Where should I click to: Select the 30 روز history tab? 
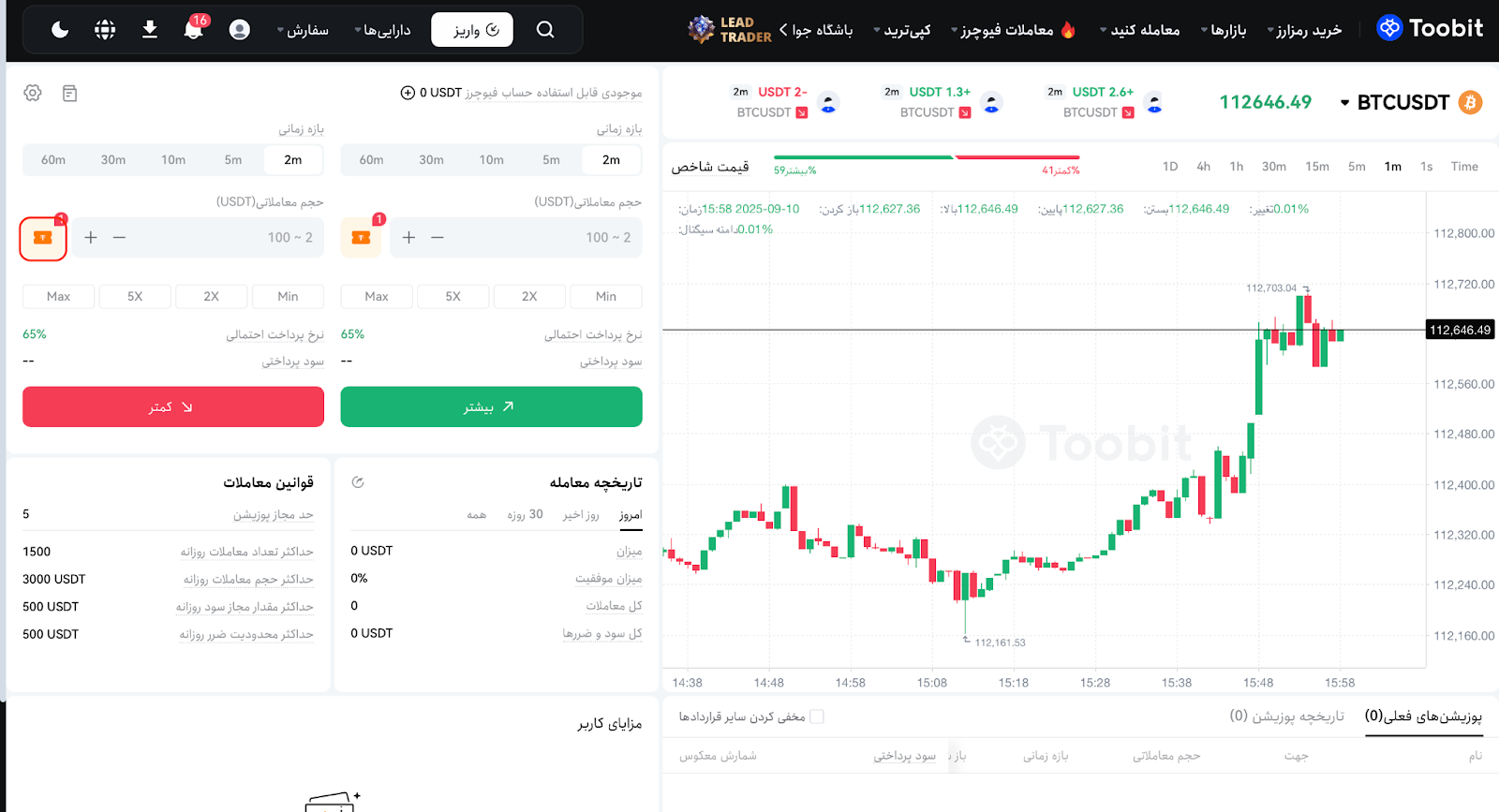click(526, 514)
